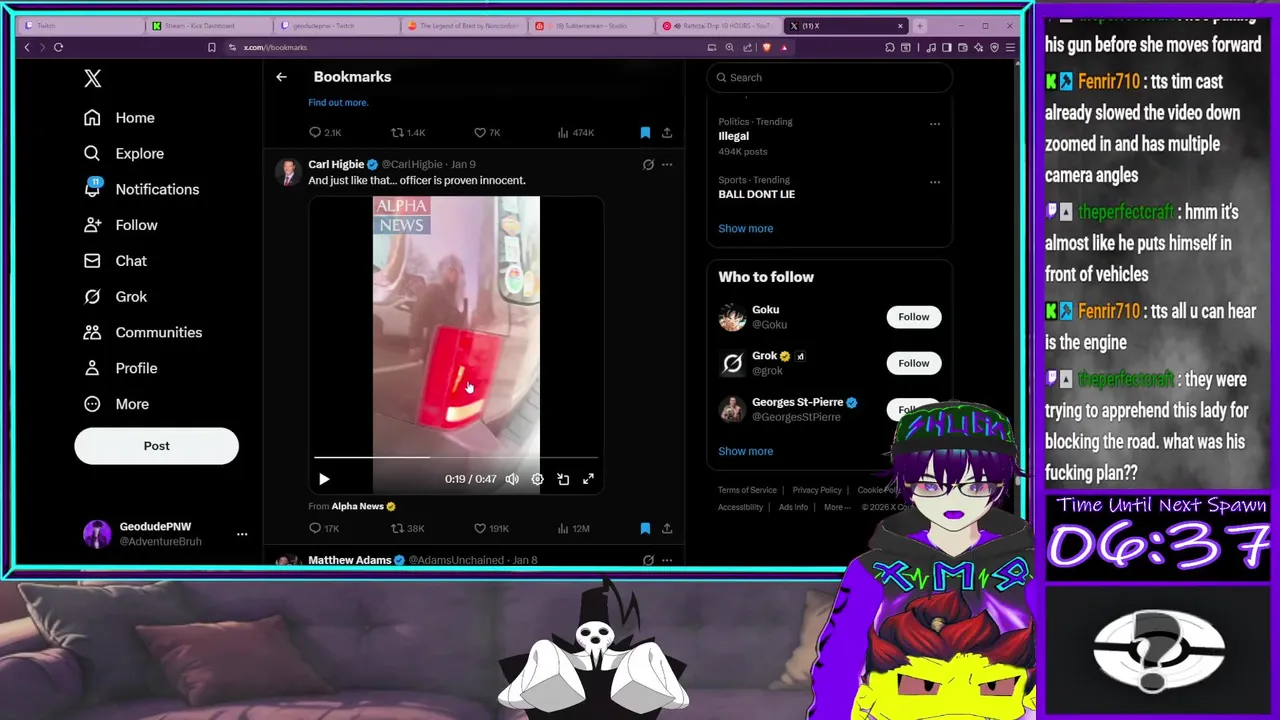Show more accounts to follow

click(x=745, y=451)
